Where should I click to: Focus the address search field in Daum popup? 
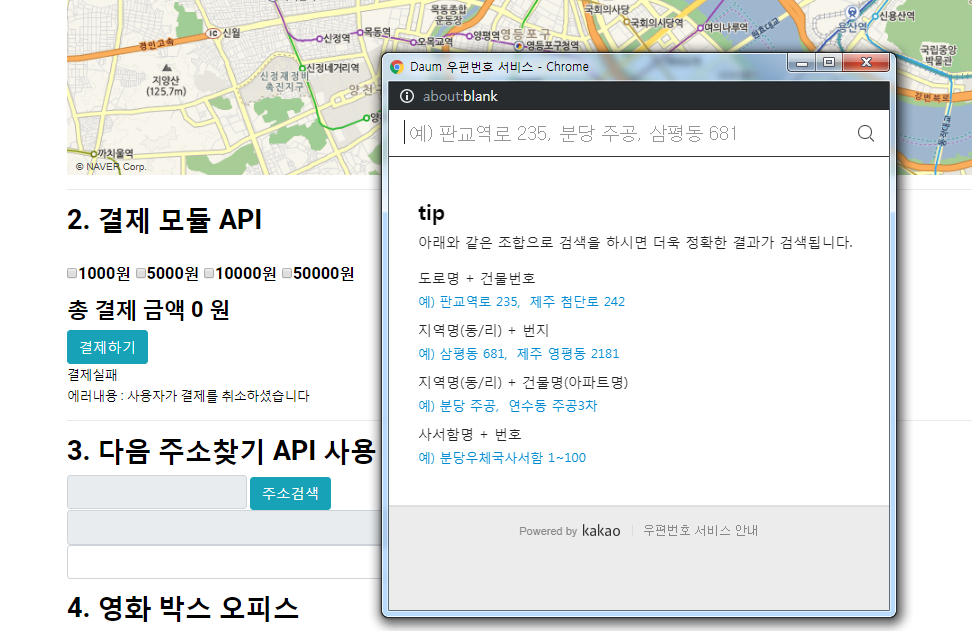coord(626,133)
